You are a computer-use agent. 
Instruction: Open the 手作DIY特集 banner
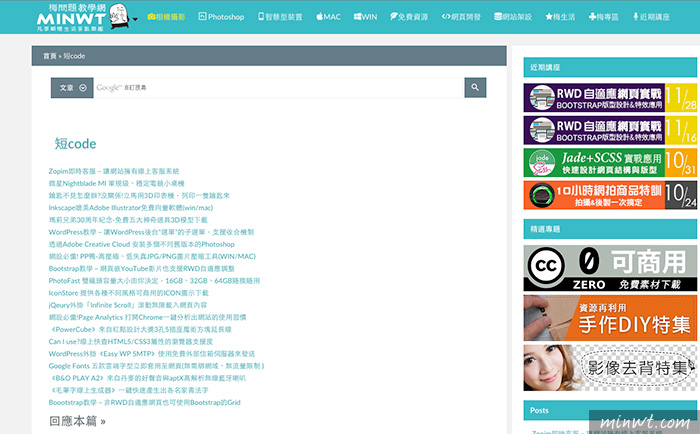click(x=610, y=318)
